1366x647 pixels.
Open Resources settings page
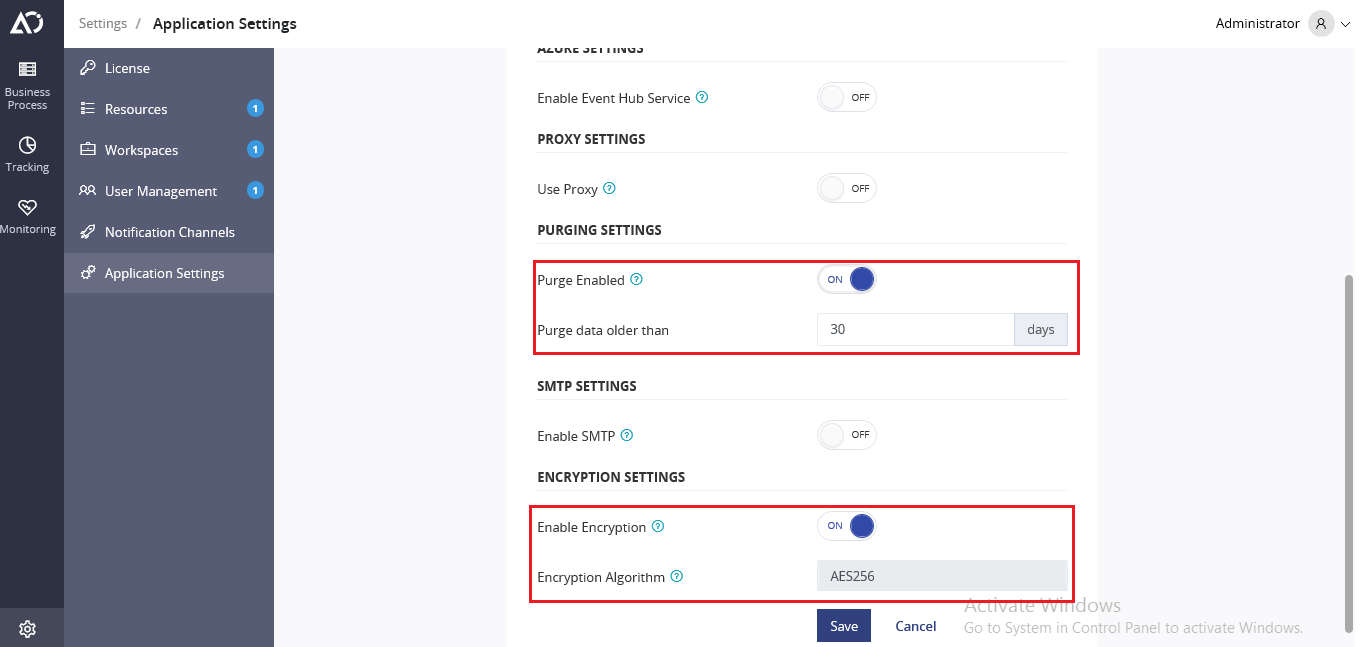point(169,109)
